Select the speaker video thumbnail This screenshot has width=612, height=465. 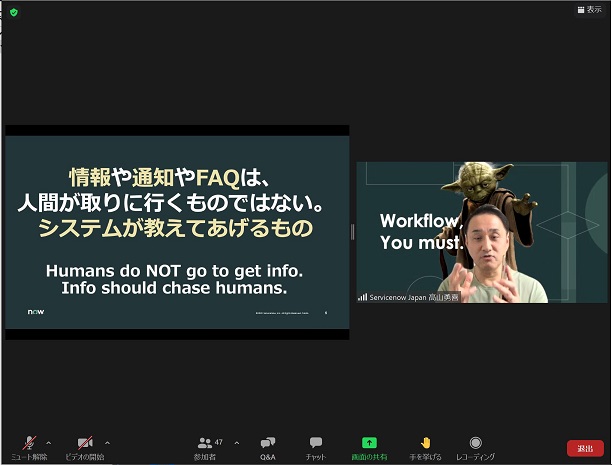tap(482, 232)
